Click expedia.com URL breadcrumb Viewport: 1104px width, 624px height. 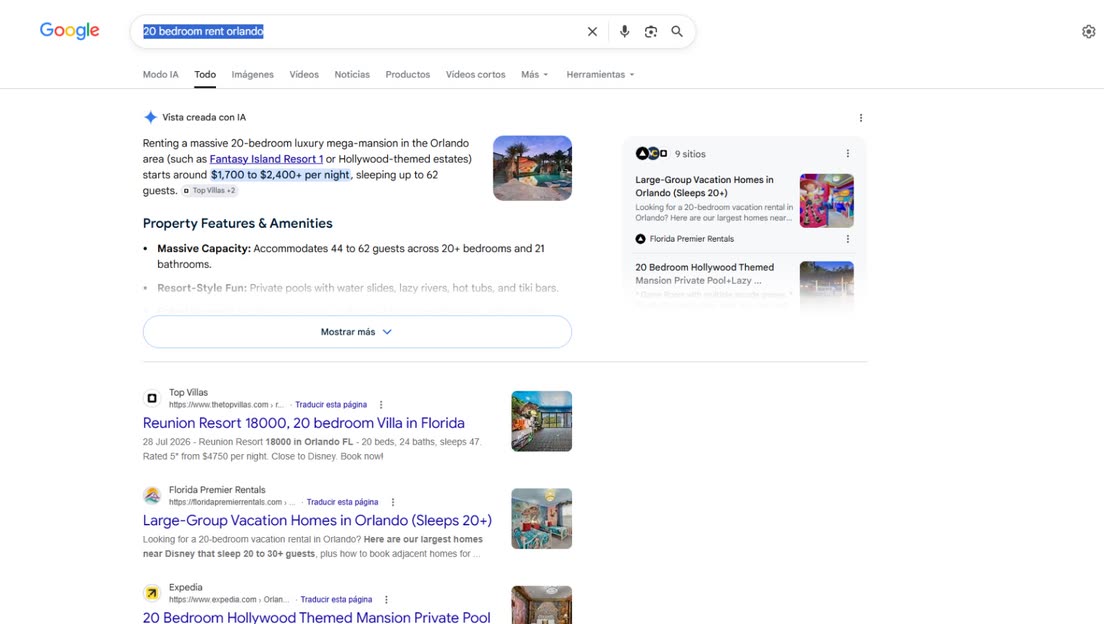click(x=229, y=599)
